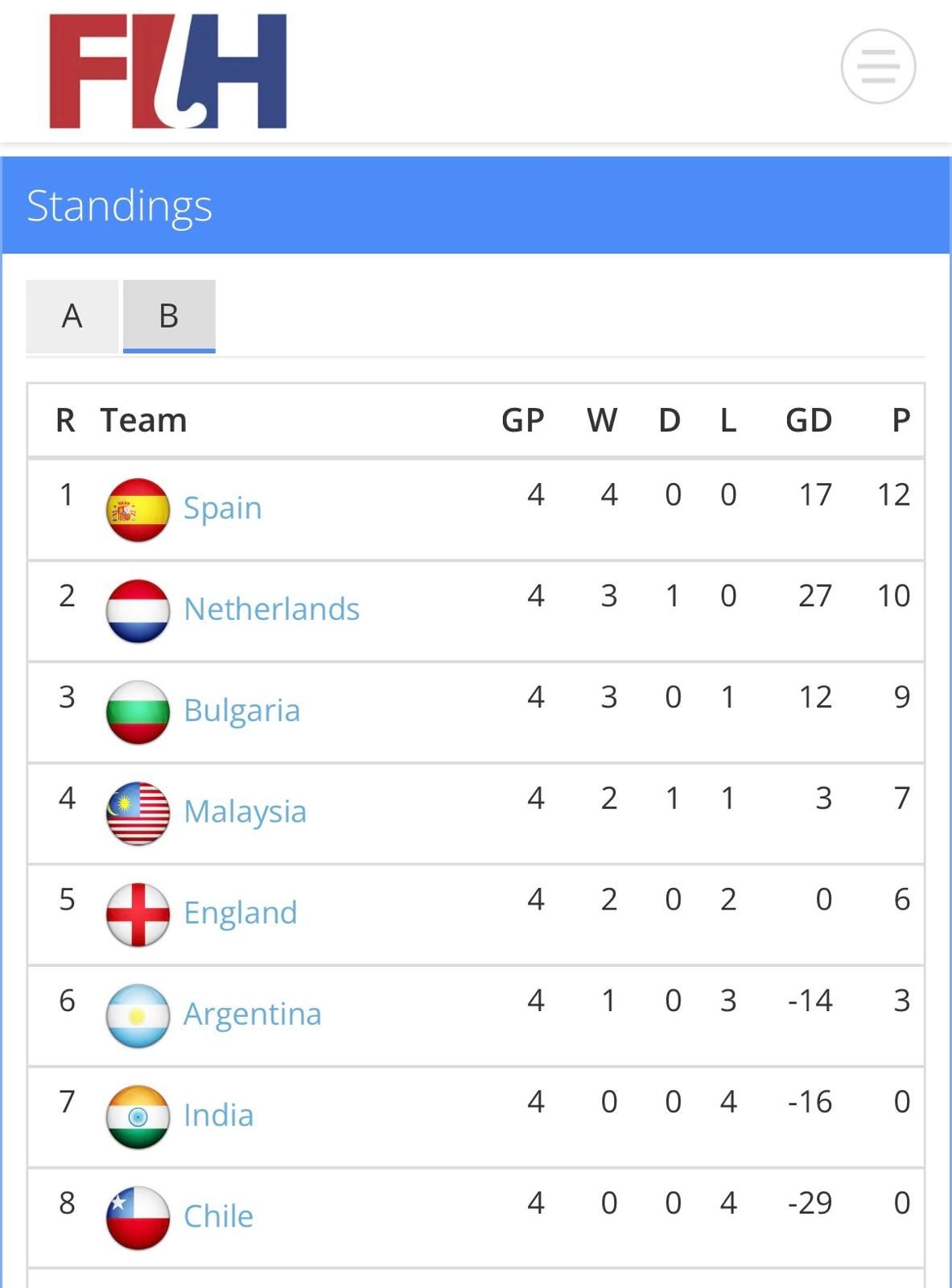Click the Spain flag icon
This screenshot has width=952, height=1288.
[x=138, y=510]
